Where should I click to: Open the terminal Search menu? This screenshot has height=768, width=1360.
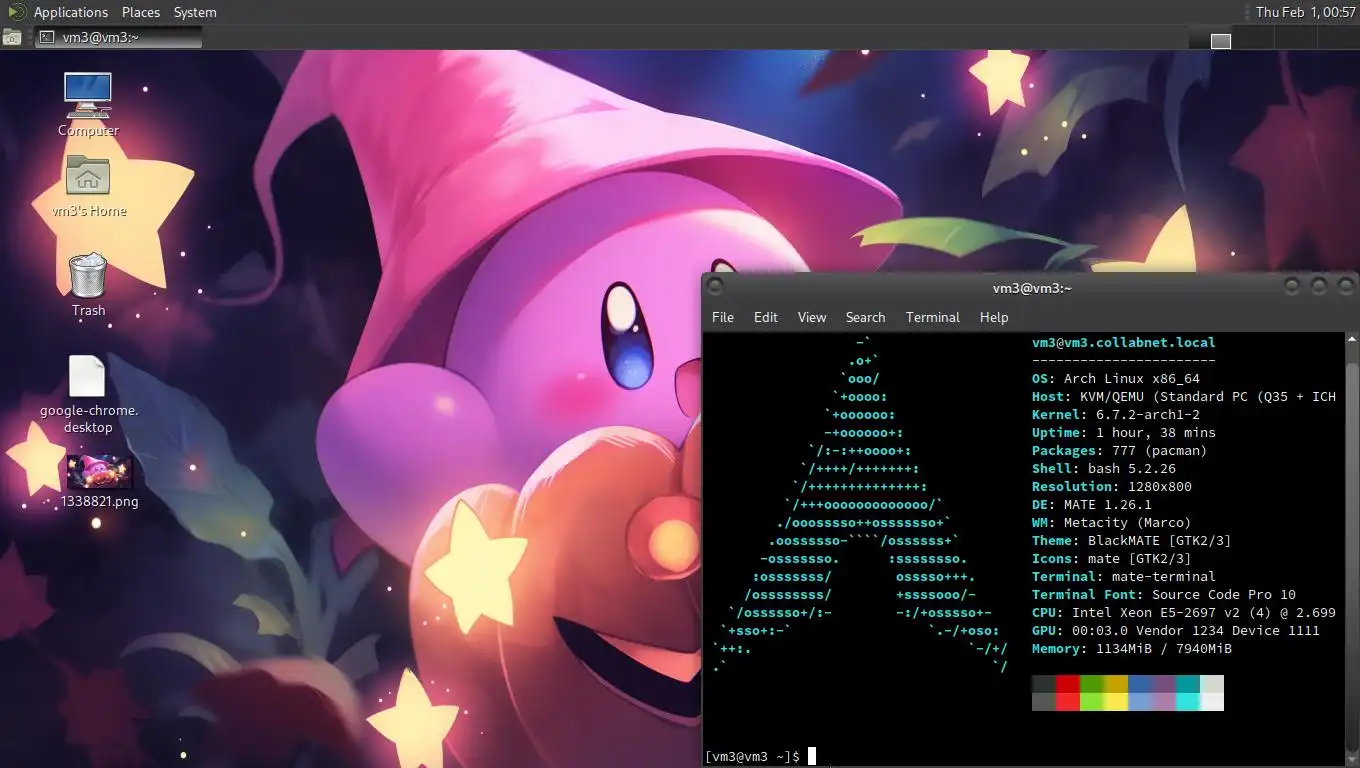click(865, 317)
